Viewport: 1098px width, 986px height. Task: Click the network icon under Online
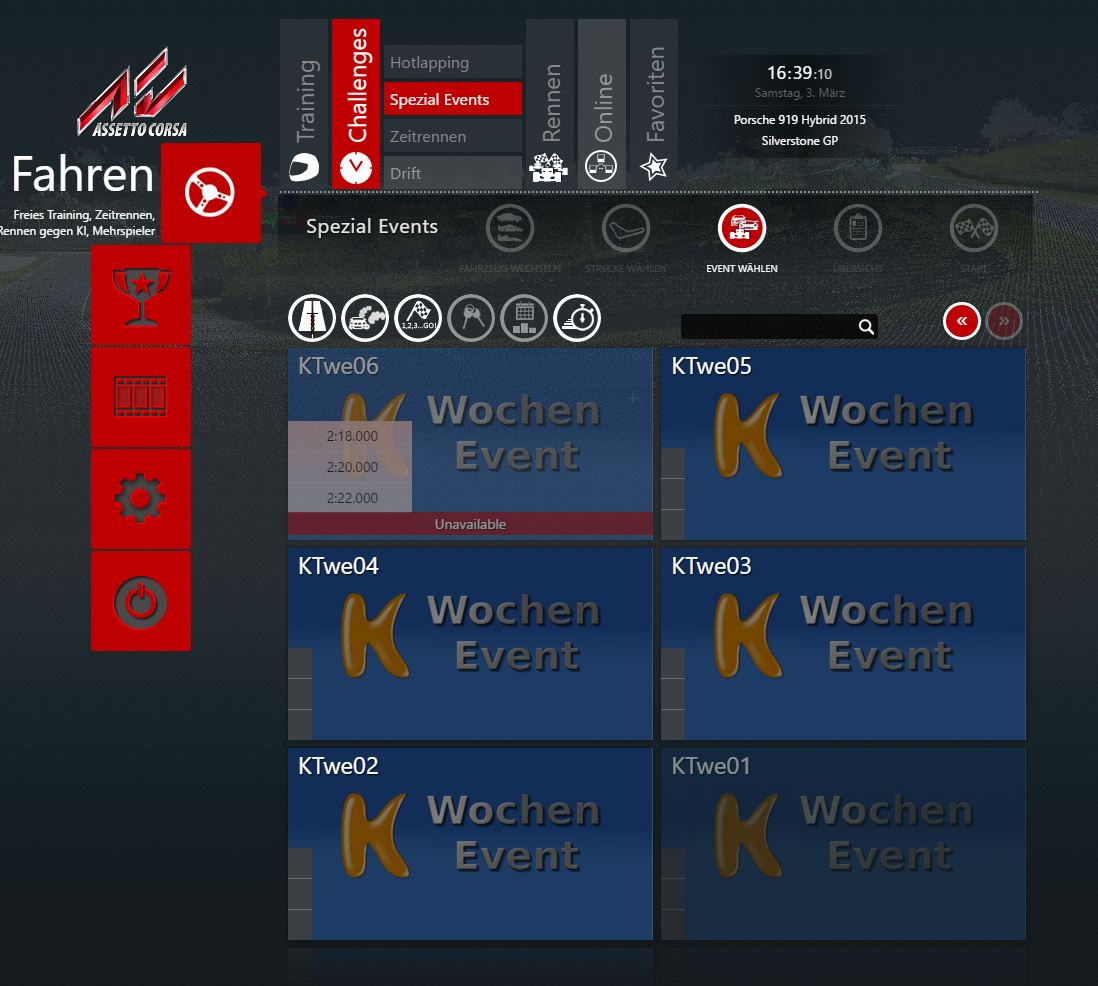coord(601,167)
